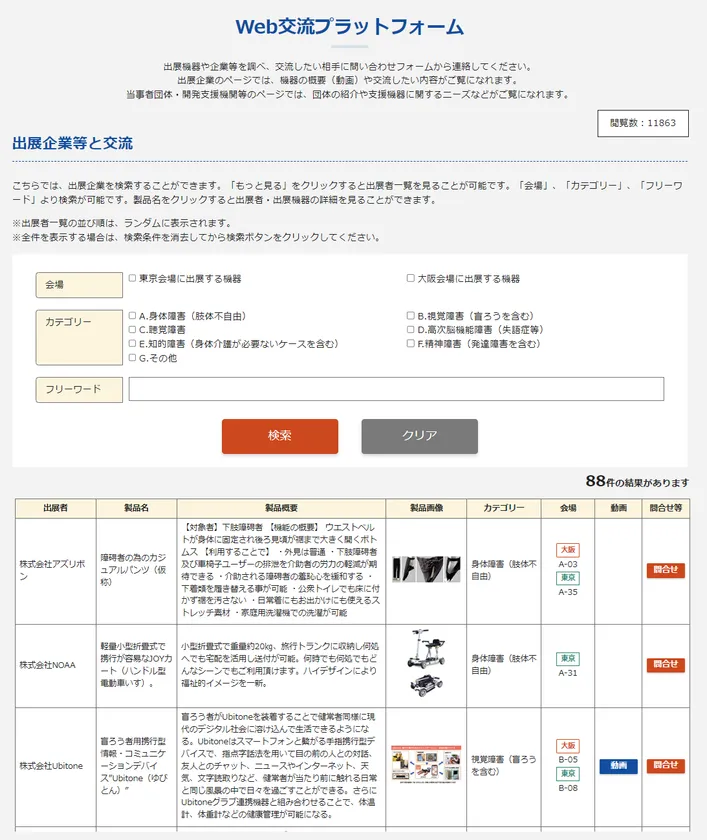Click 東京 venue tag in NOAA row
707x840 pixels.
point(568,658)
